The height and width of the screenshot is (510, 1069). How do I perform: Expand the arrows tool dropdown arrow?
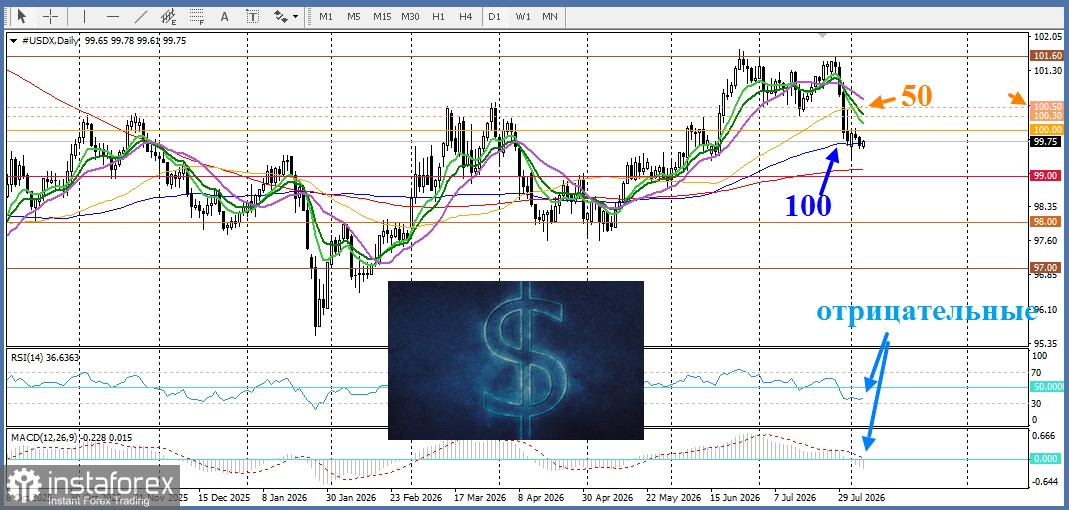[x=295, y=16]
